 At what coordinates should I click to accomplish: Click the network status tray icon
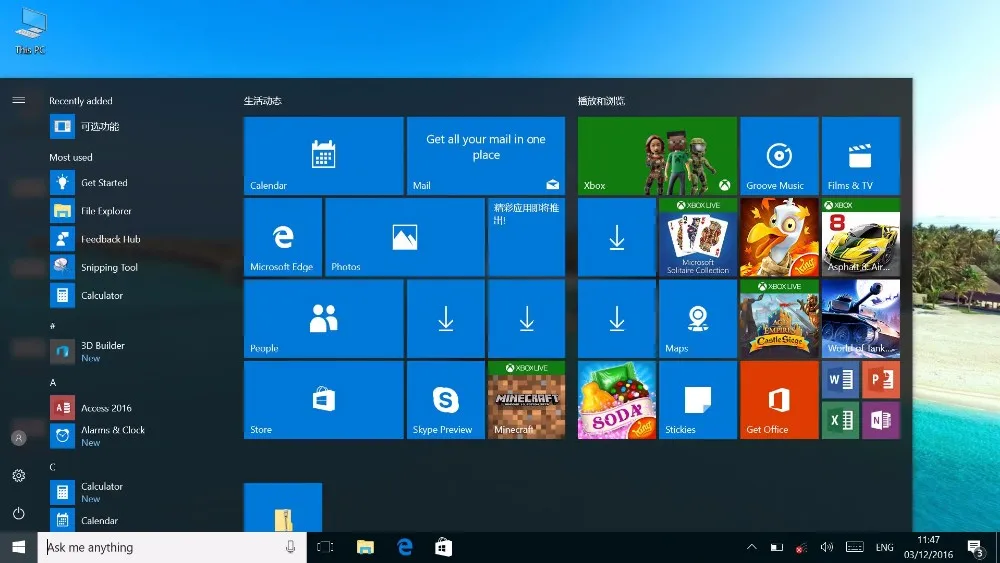[x=801, y=547]
